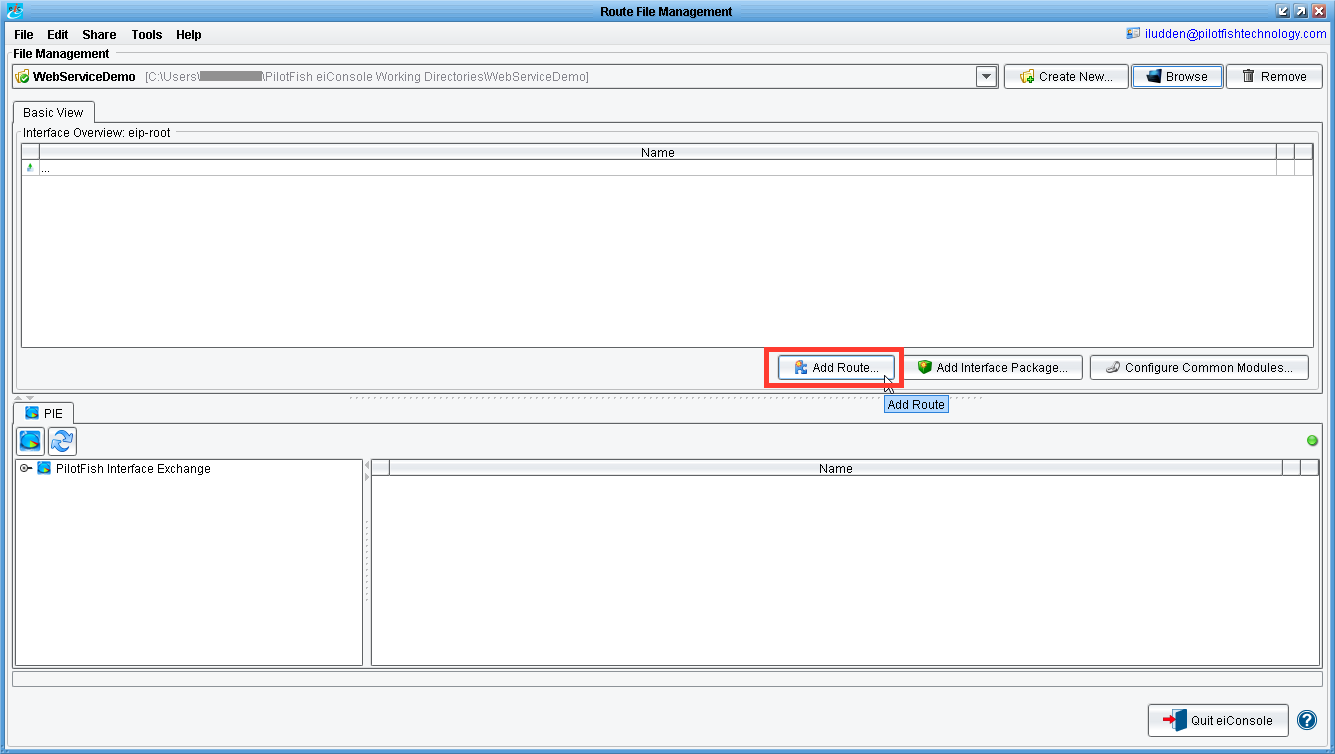Open the File menu
This screenshot has height=754, width=1335.
[x=24, y=34]
